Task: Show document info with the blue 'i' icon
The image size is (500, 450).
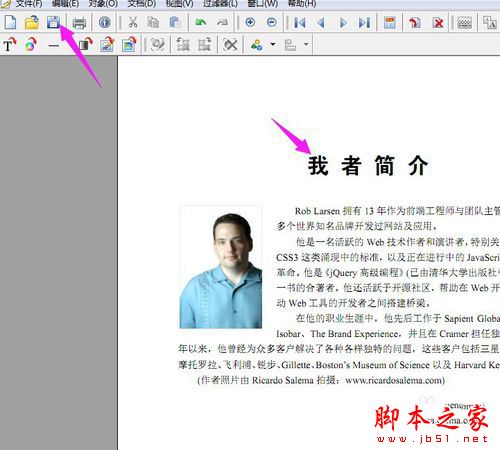Action: click(x=105, y=22)
